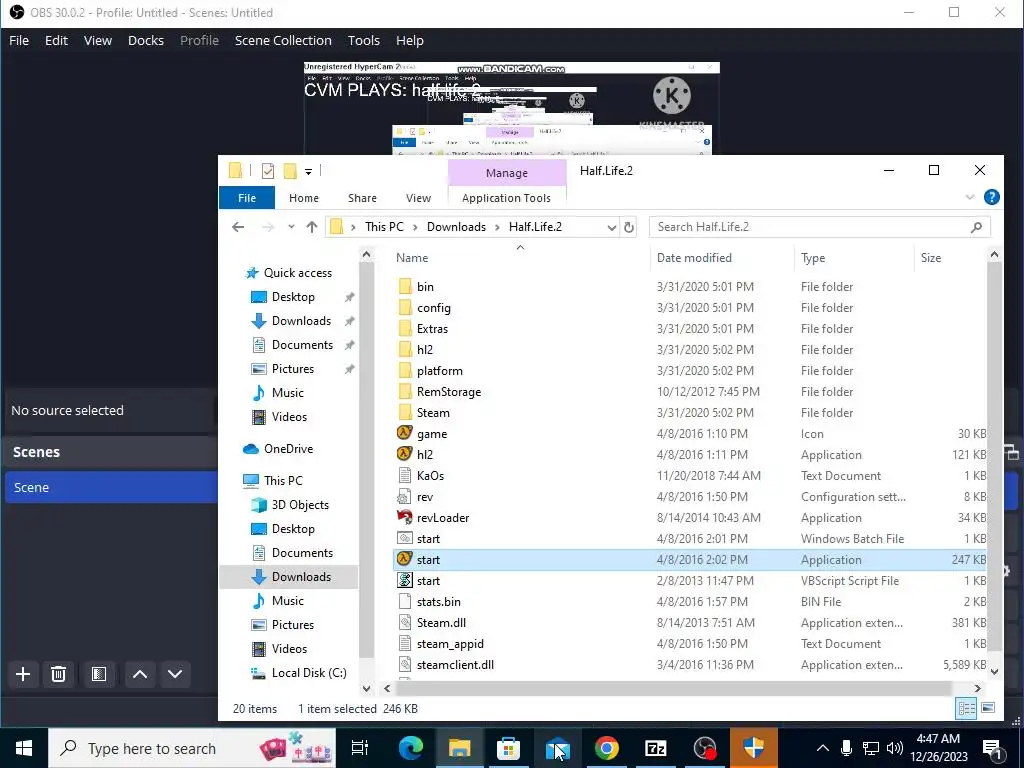The height and width of the screenshot is (768, 1024).
Task: Click microphone icon in system tray
Action: pos(846,748)
